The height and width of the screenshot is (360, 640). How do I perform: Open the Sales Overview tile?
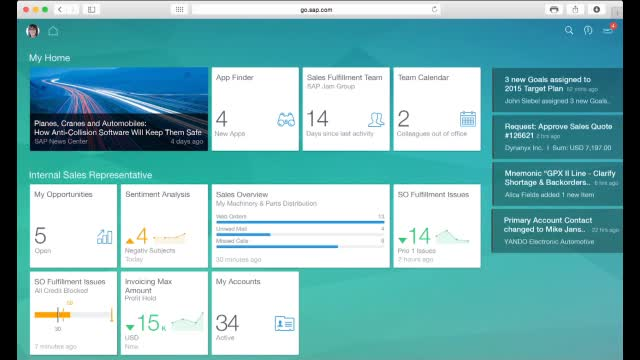[300, 226]
